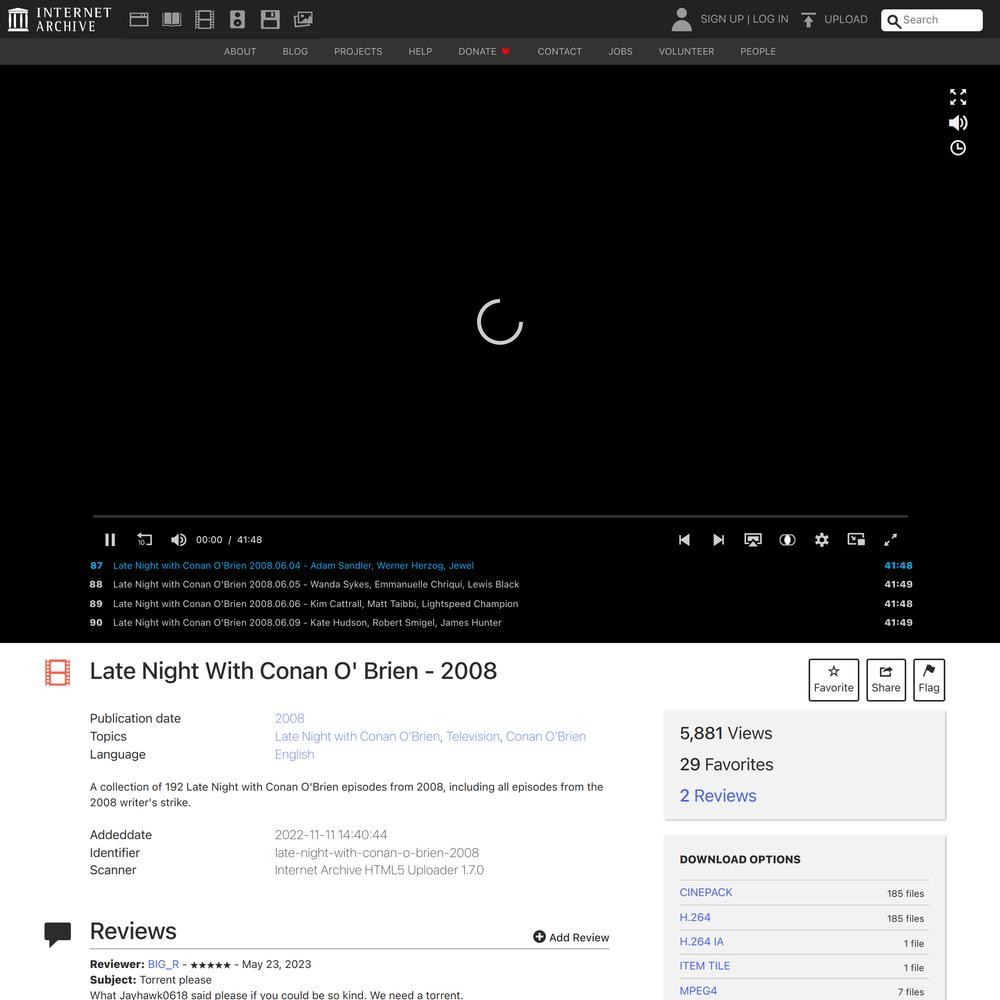Image resolution: width=1000 pixels, height=1000 pixels.
Task: Click the video seek progress bar
Action: click(500, 516)
